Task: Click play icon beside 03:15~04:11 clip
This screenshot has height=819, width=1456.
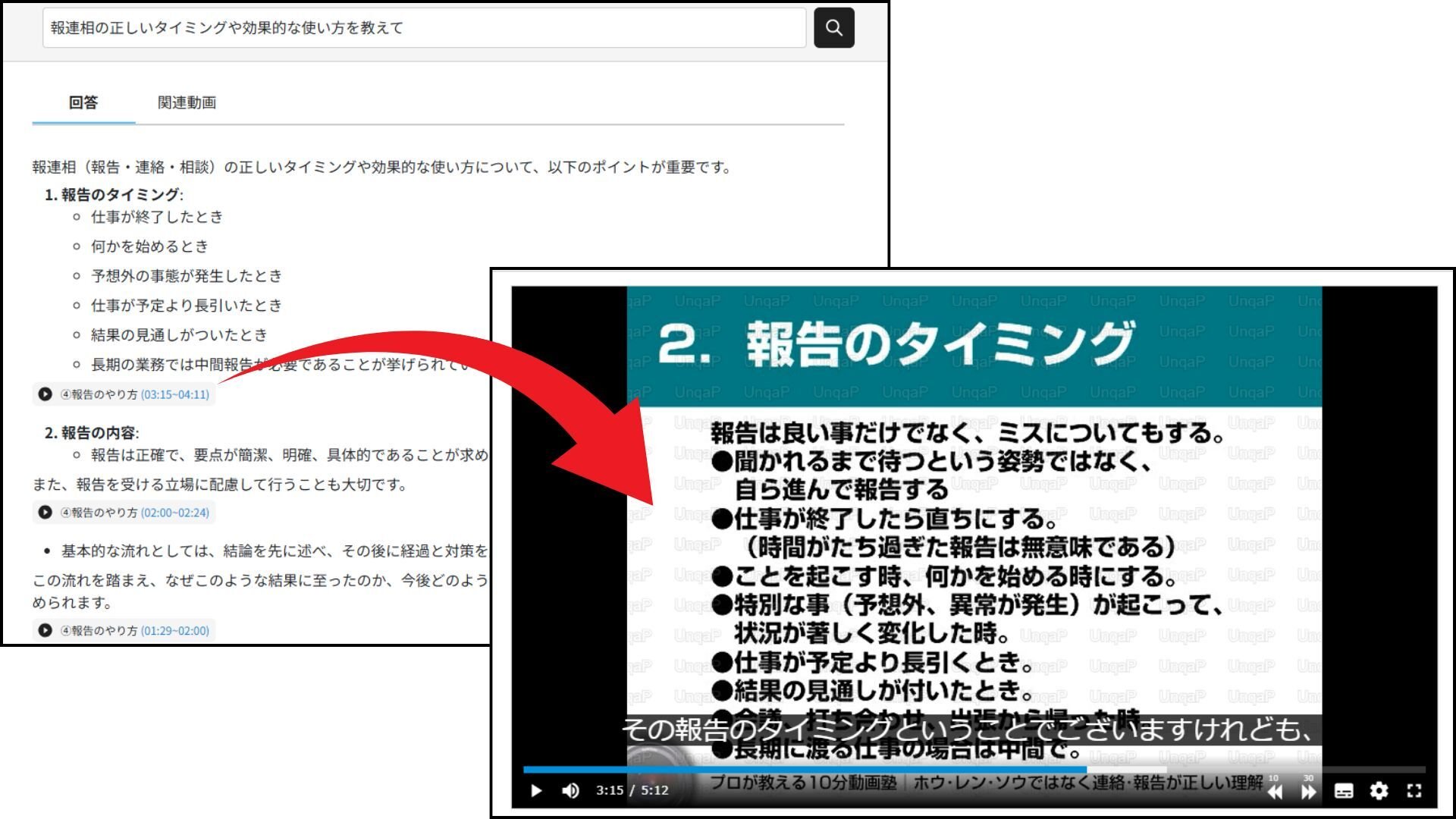Action: [45, 394]
